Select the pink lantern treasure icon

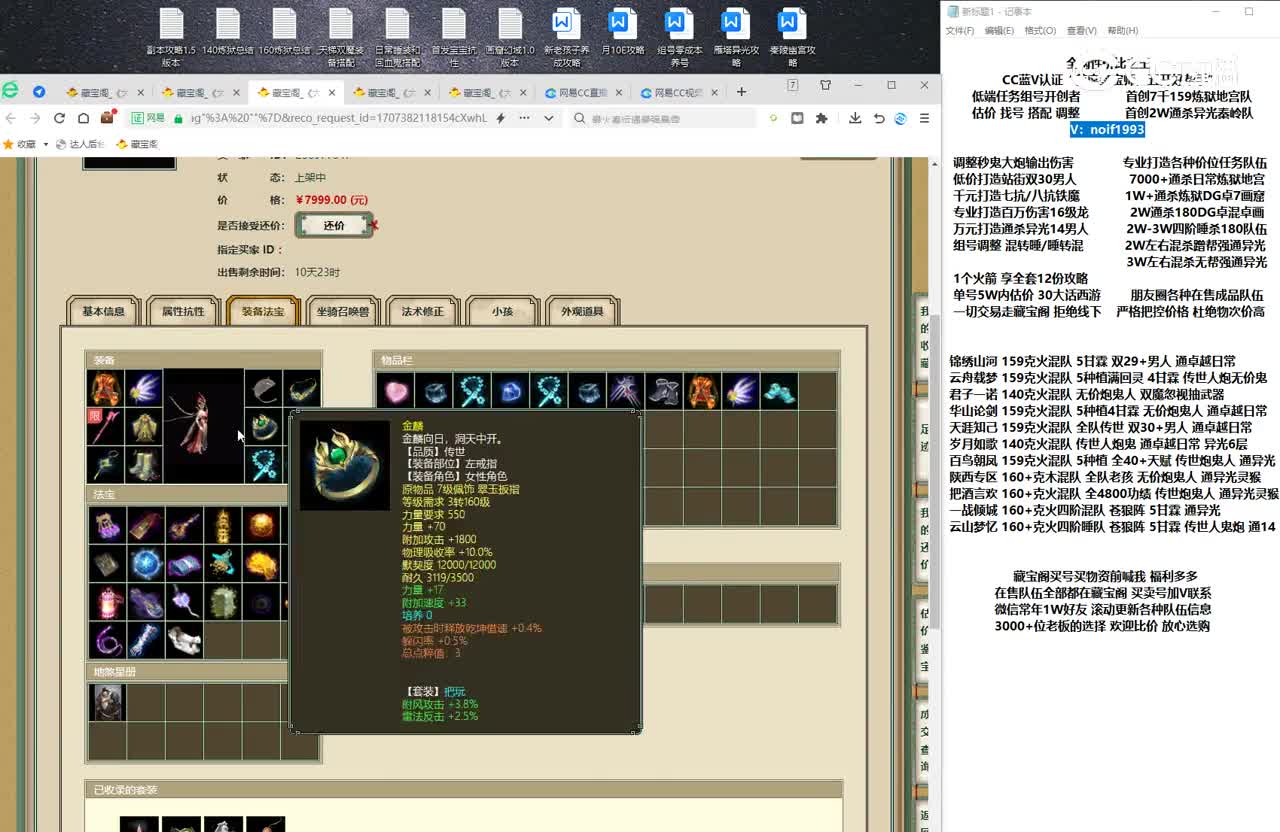pos(107,602)
